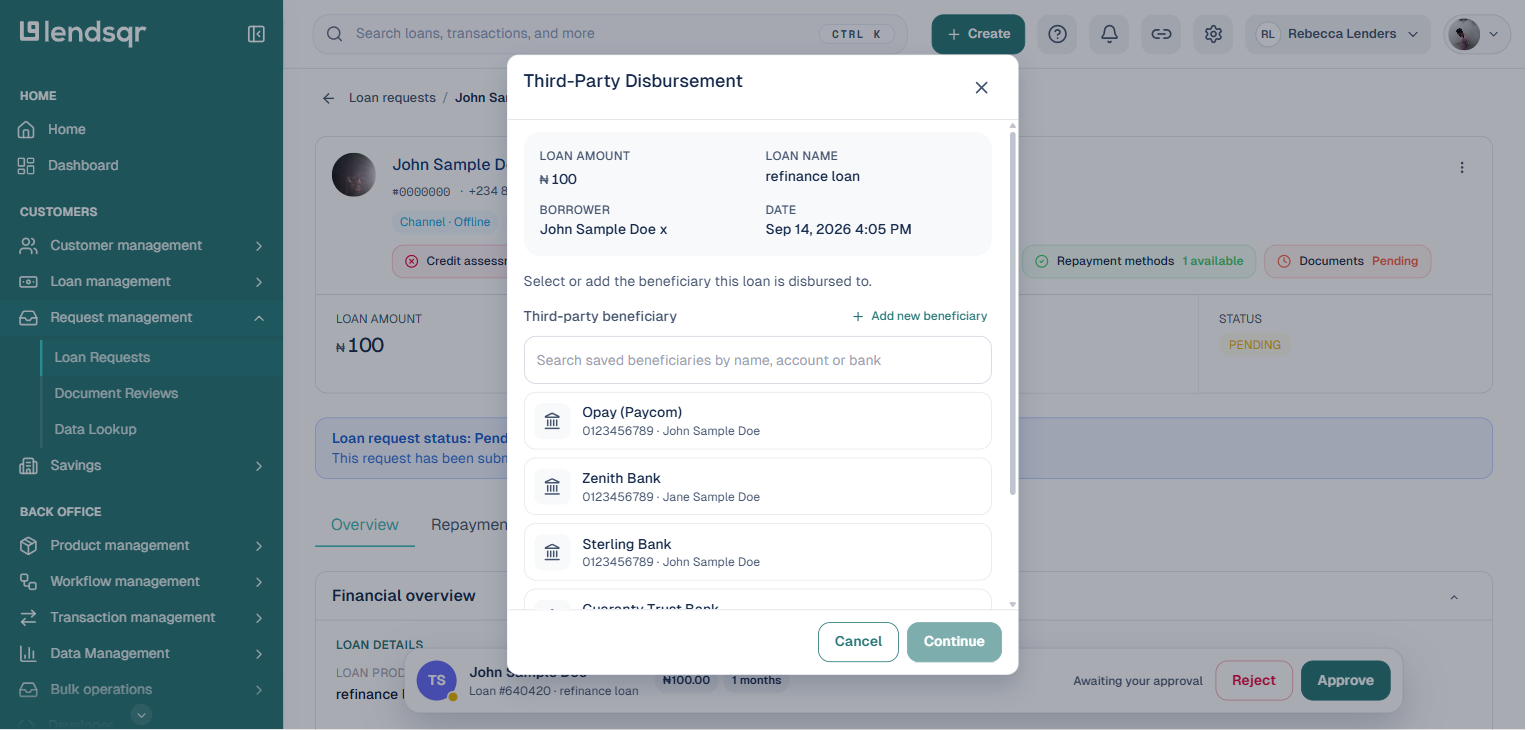Open Data Lookup submenu item
This screenshot has height=730, width=1535.
[95, 429]
